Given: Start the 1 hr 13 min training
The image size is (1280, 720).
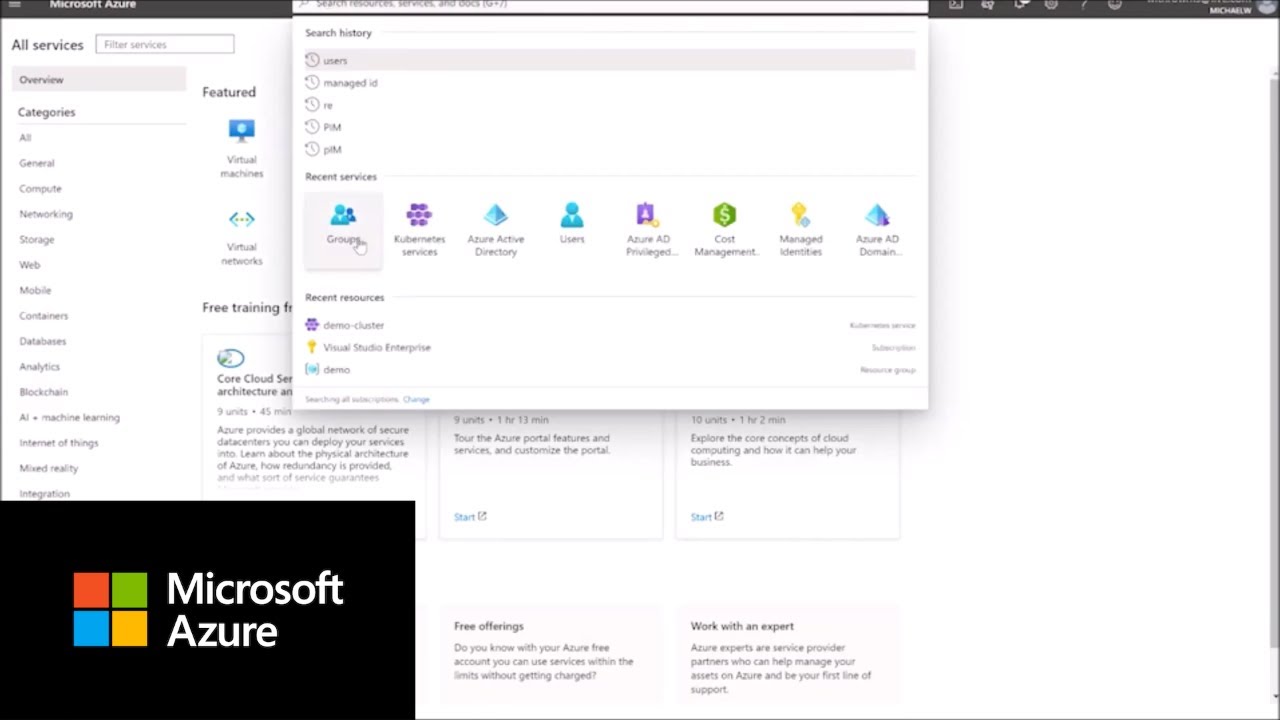Looking at the screenshot, I should pos(469,517).
